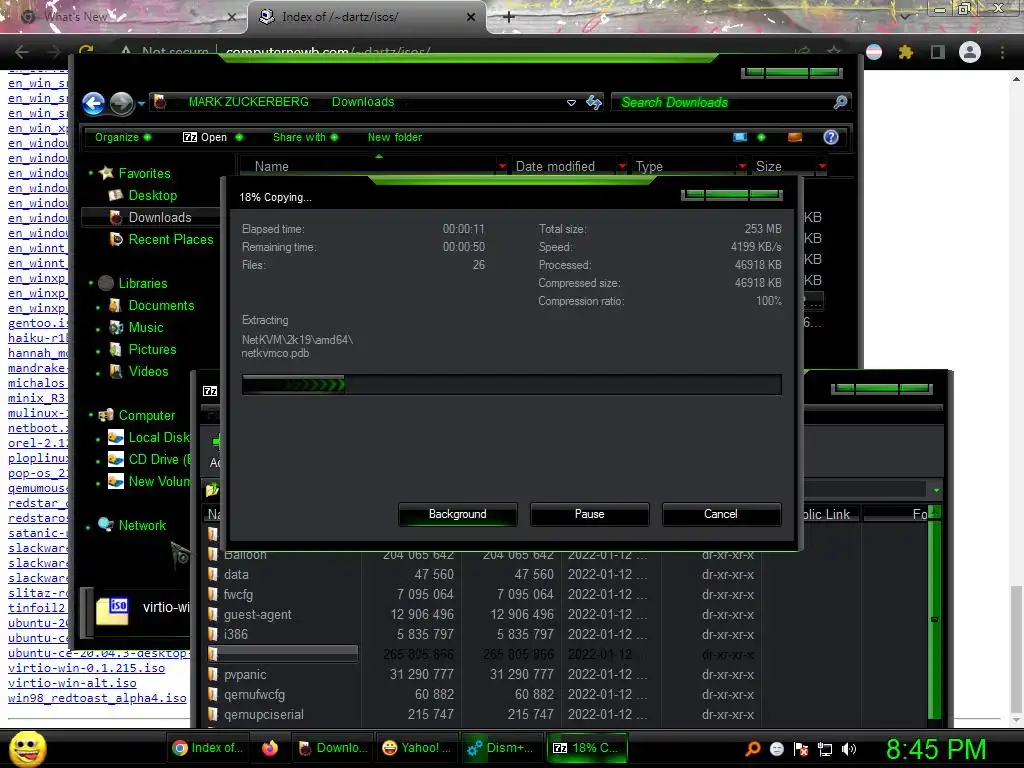Cancel the extraction
Viewport: 1024px width, 768px height.
721,514
